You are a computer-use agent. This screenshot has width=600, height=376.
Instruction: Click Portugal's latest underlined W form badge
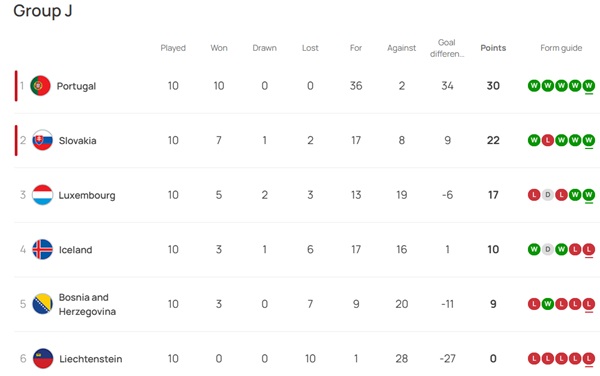[589, 86]
